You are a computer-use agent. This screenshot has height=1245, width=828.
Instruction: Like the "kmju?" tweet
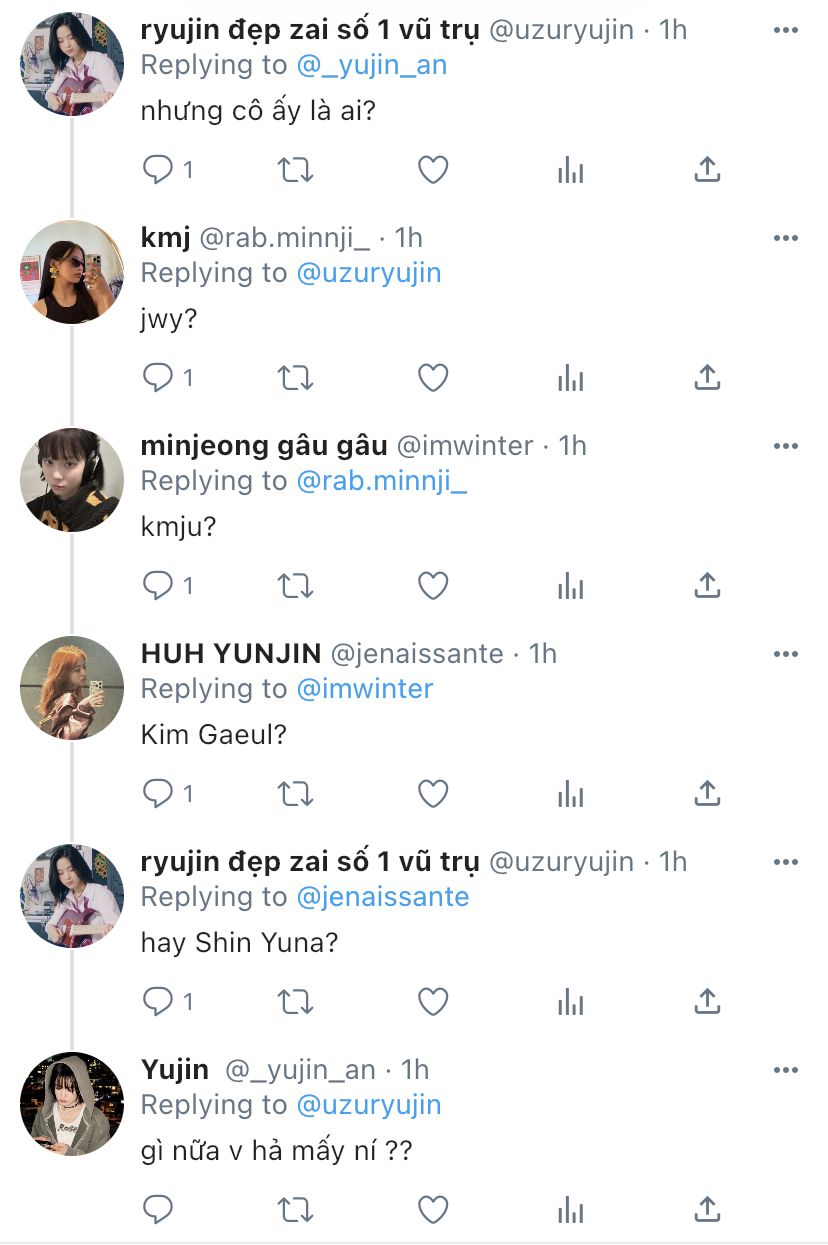click(432, 586)
